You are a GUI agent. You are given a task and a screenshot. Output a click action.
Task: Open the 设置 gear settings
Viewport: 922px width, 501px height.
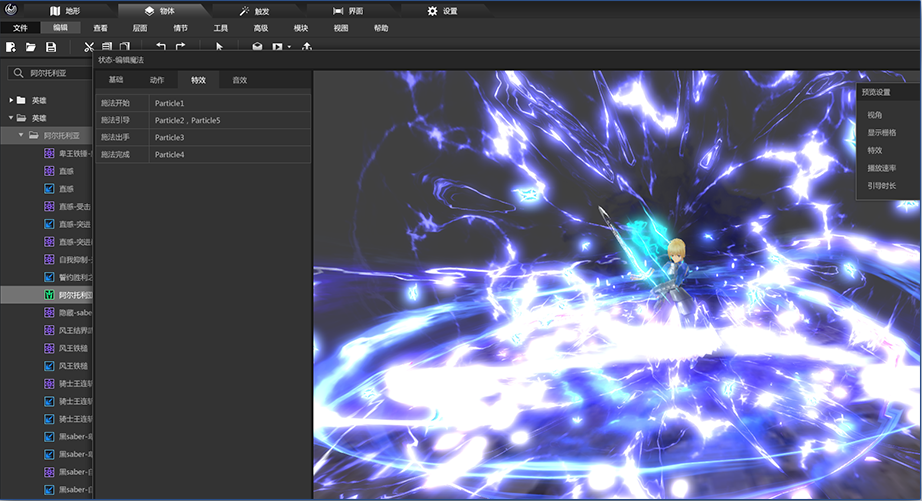(441, 11)
